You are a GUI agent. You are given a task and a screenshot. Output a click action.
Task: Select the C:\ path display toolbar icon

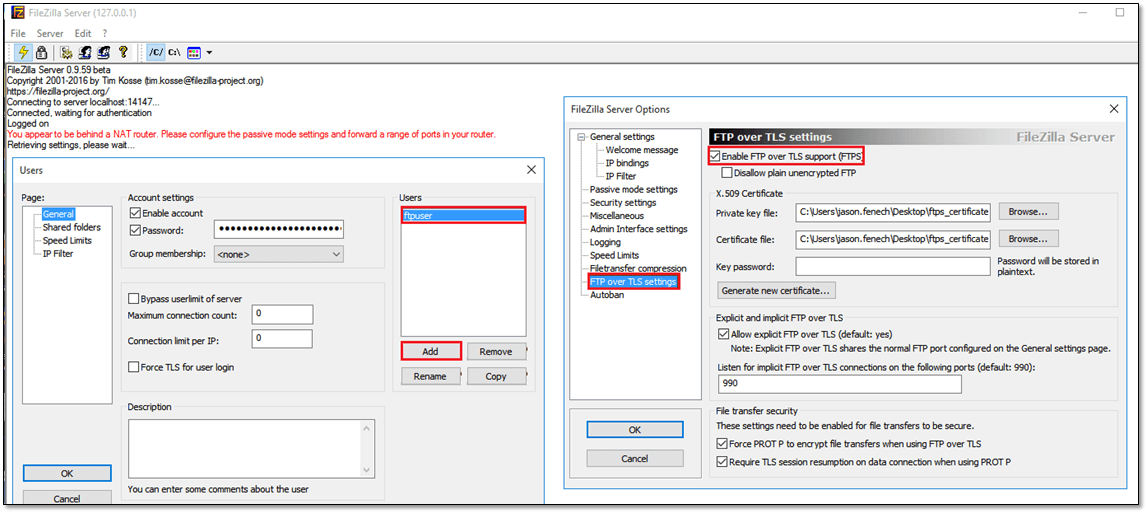coord(174,53)
